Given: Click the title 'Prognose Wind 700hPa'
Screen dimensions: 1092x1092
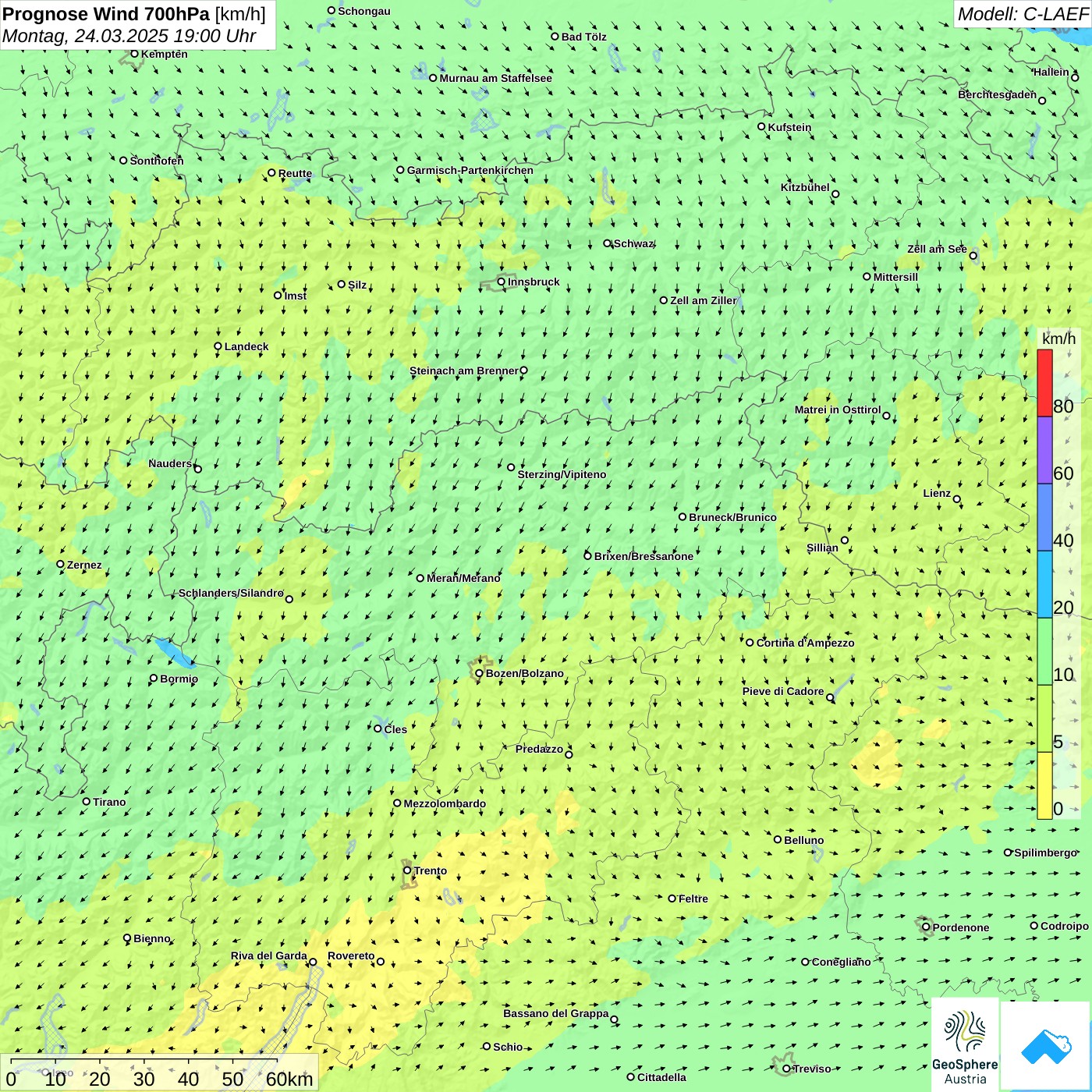Looking at the screenshot, I should click(106, 14).
